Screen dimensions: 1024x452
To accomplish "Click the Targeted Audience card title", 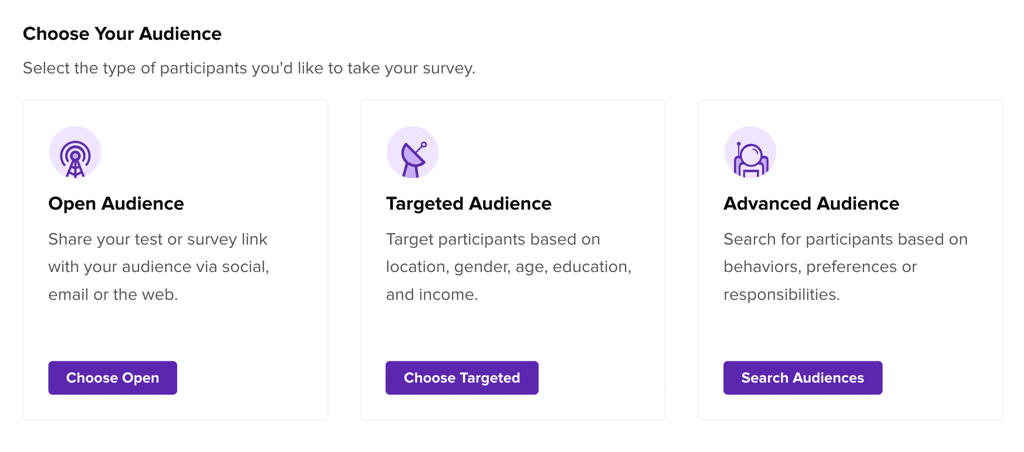I will (469, 204).
